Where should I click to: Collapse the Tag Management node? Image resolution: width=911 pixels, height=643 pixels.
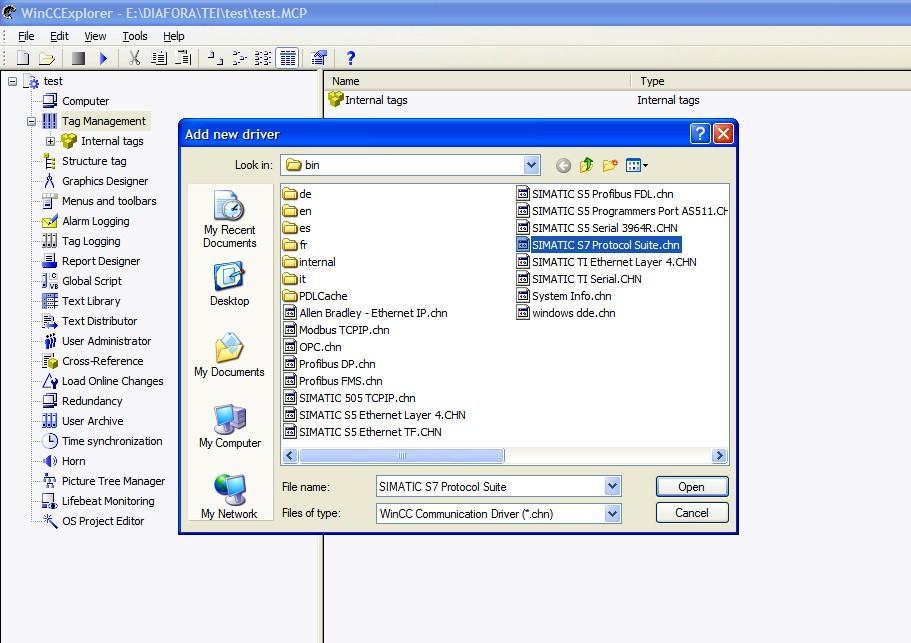(31, 121)
